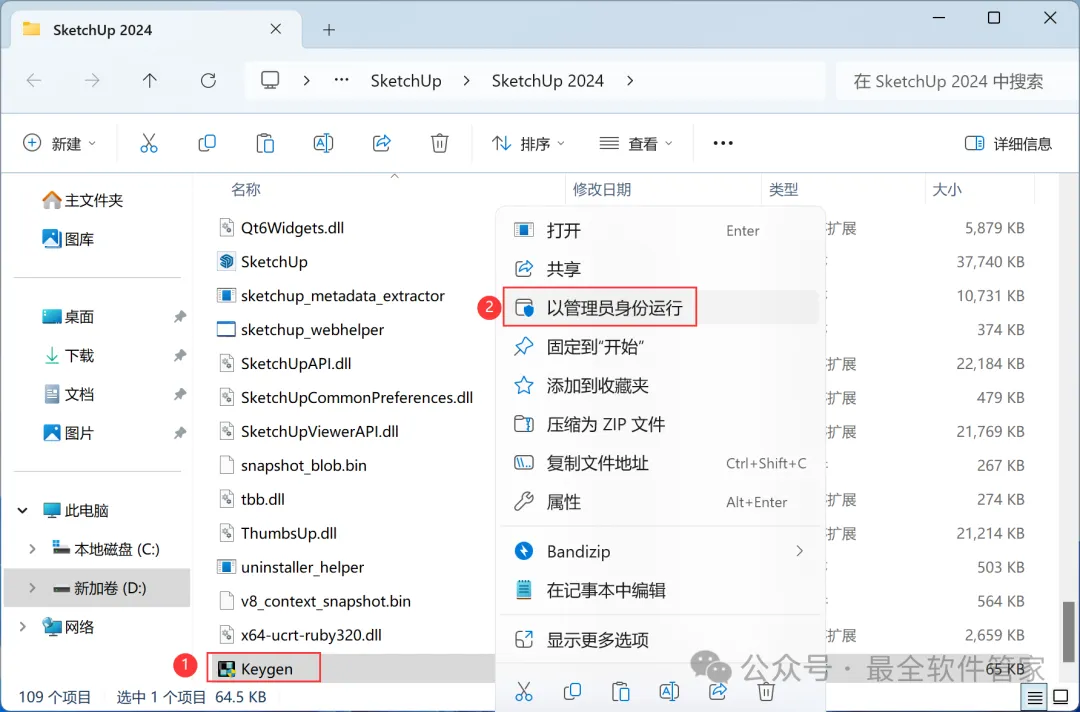The width and height of the screenshot is (1080, 712).
Task: Choose 在记事本中编辑 from the context menu
Action: (661, 590)
